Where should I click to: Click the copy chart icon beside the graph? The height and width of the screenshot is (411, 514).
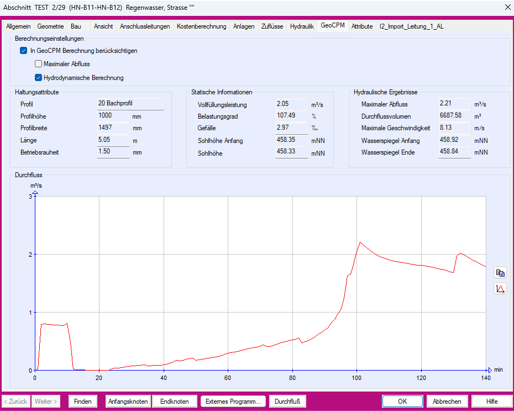click(500, 273)
